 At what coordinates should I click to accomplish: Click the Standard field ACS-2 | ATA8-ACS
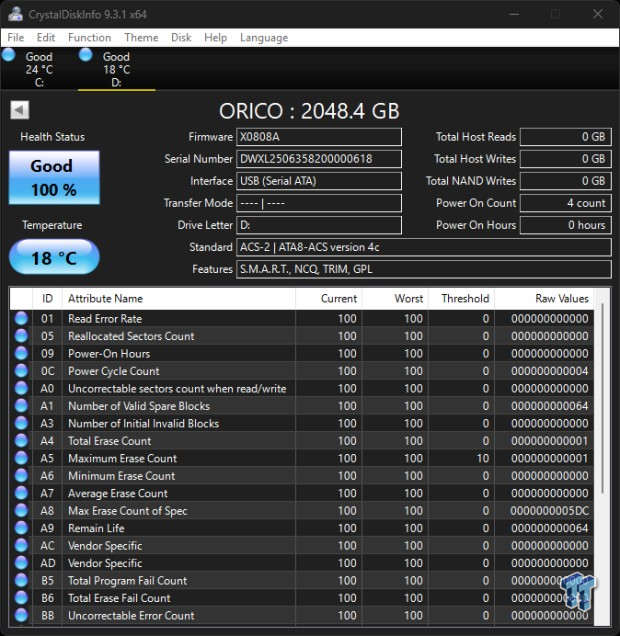click(x=424, y=247)
